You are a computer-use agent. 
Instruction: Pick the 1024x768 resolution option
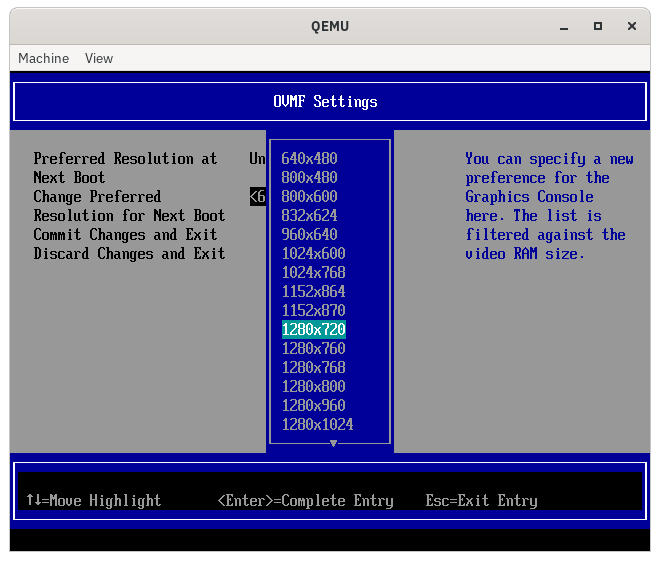[x=314, y=273]
